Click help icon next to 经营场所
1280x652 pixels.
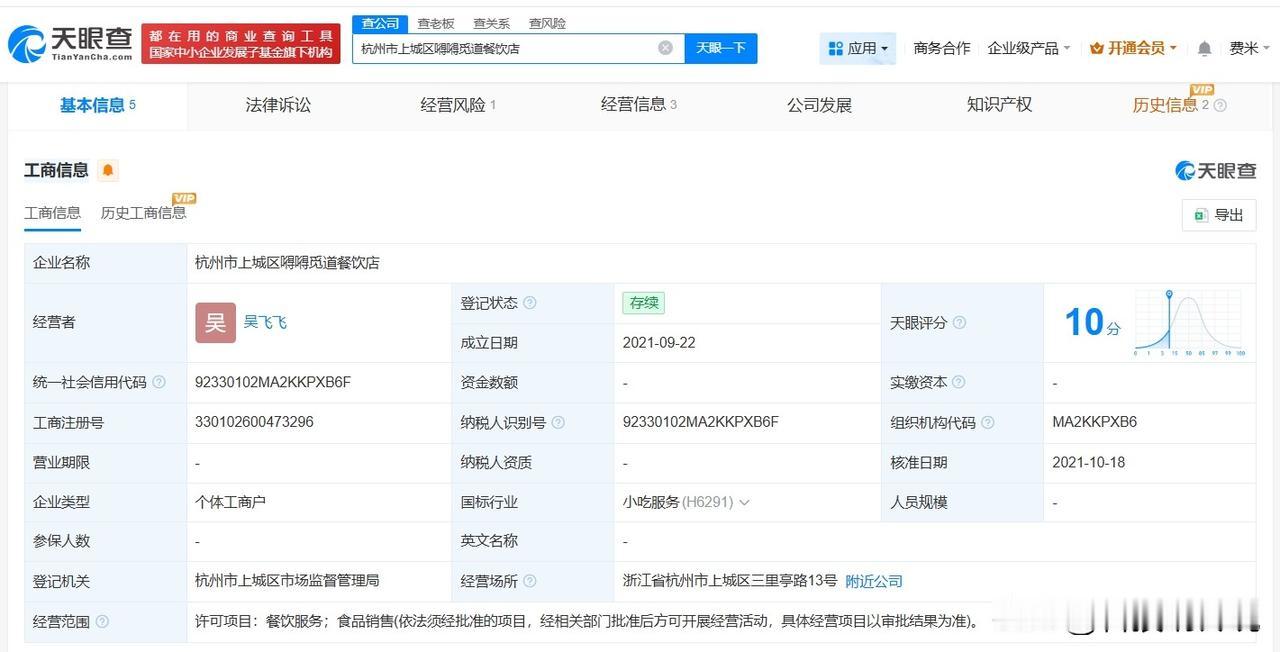coord(529,581)
